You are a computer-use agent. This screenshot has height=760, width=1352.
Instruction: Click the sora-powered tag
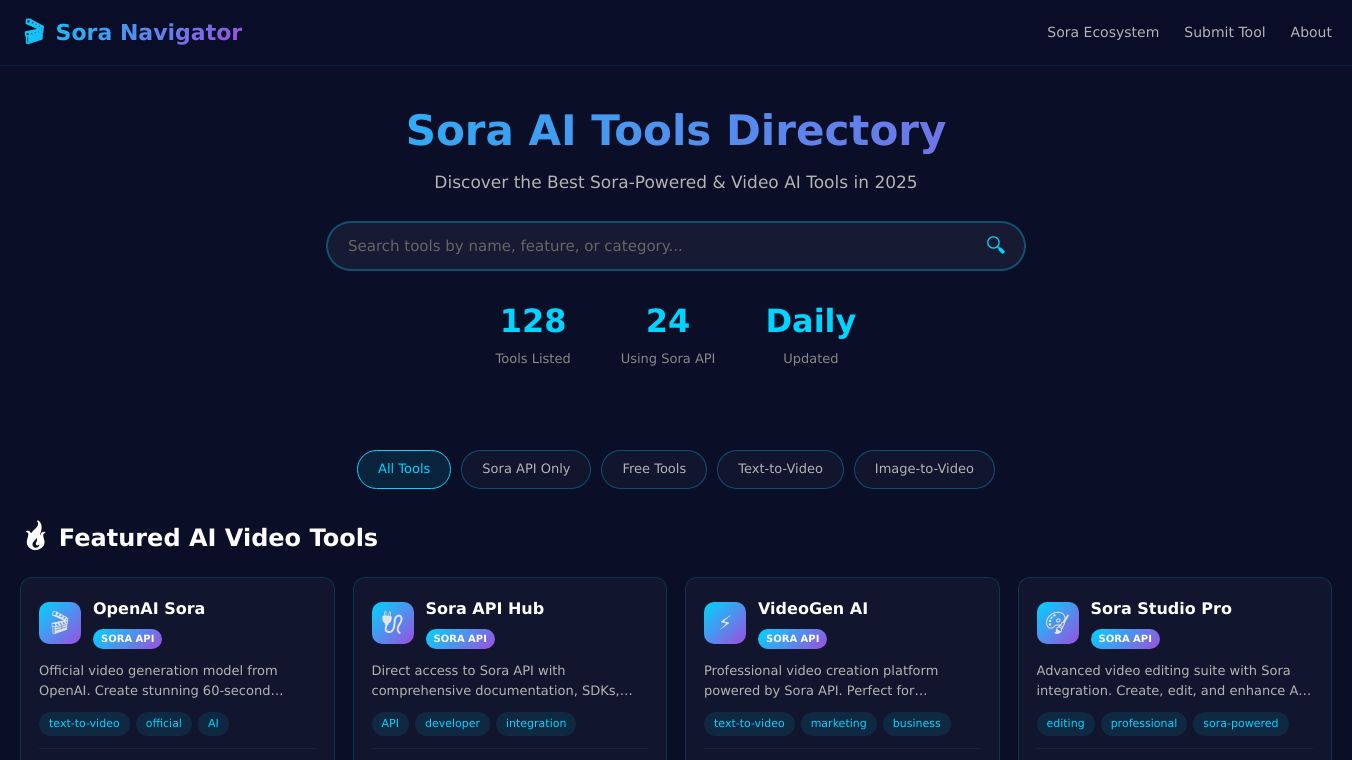[1241, 724]
